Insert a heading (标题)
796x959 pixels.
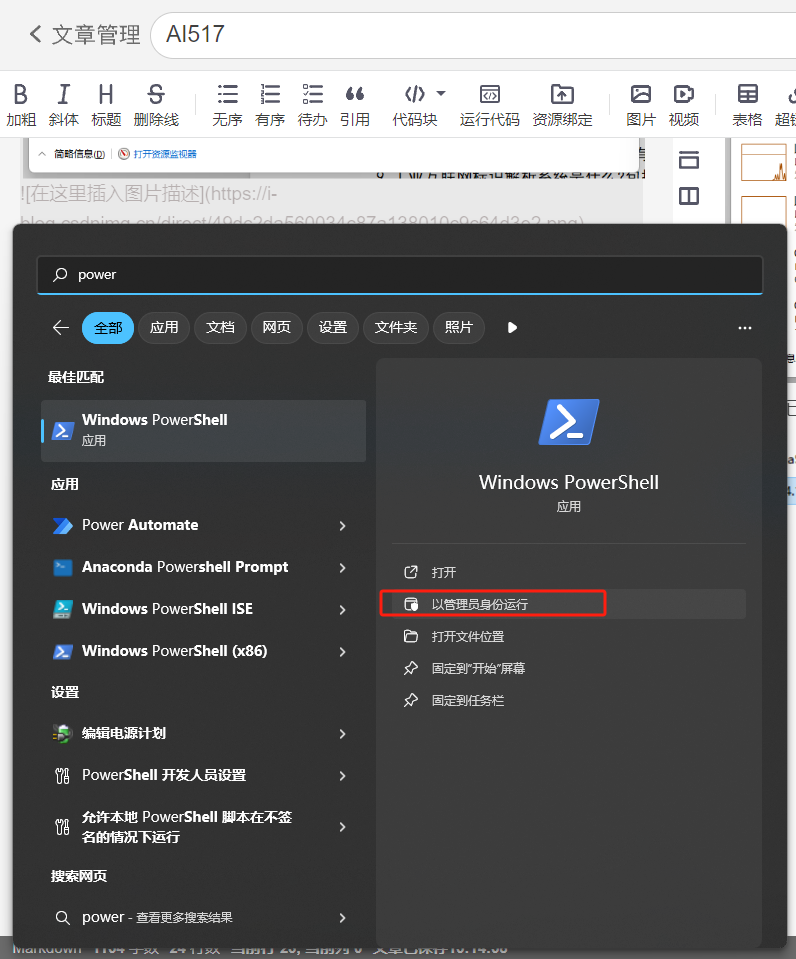[x=106, y=105]
